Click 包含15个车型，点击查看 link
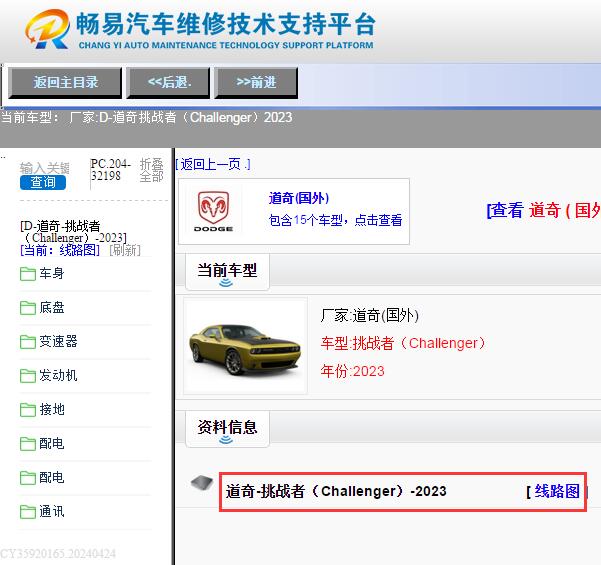Viewport: 601px width, 565px height. point(335,220)
